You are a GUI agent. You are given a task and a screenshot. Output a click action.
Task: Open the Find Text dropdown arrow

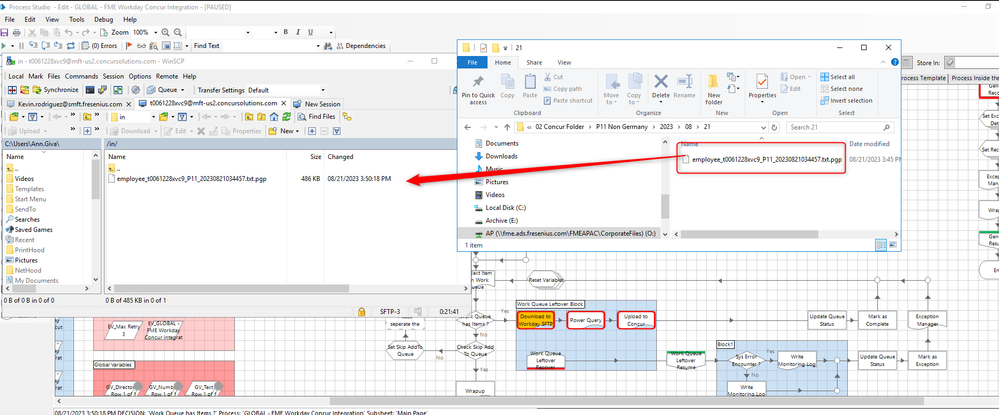pyautogui.click(x=318, y=46)
